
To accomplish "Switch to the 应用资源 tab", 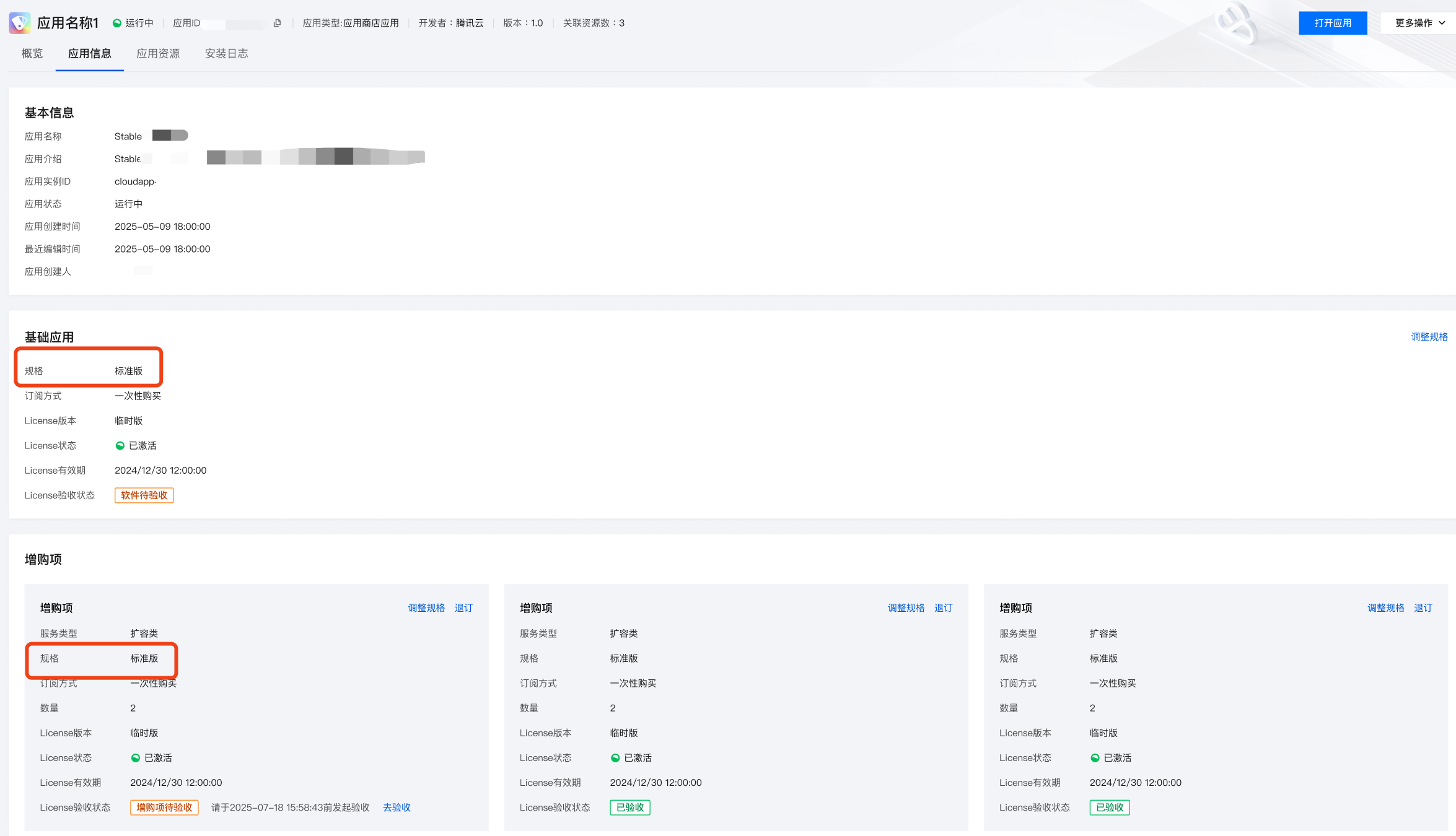I will (158, 54).
